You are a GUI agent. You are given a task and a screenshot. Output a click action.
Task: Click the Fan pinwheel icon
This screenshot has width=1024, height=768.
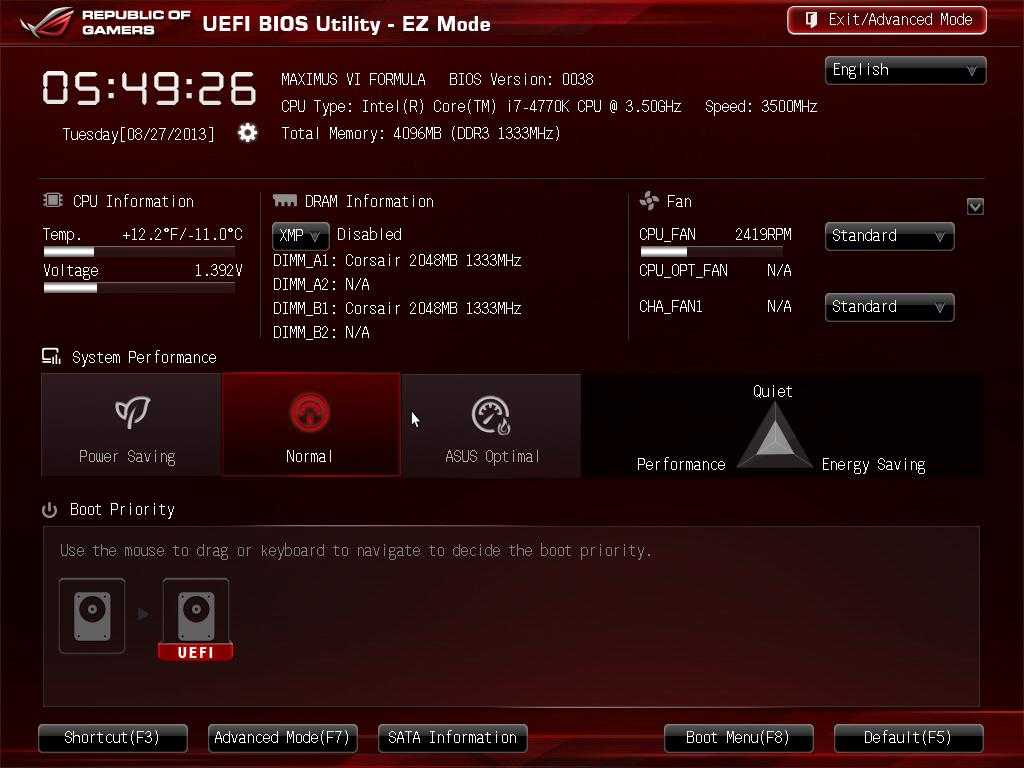[x=649, y=200]
